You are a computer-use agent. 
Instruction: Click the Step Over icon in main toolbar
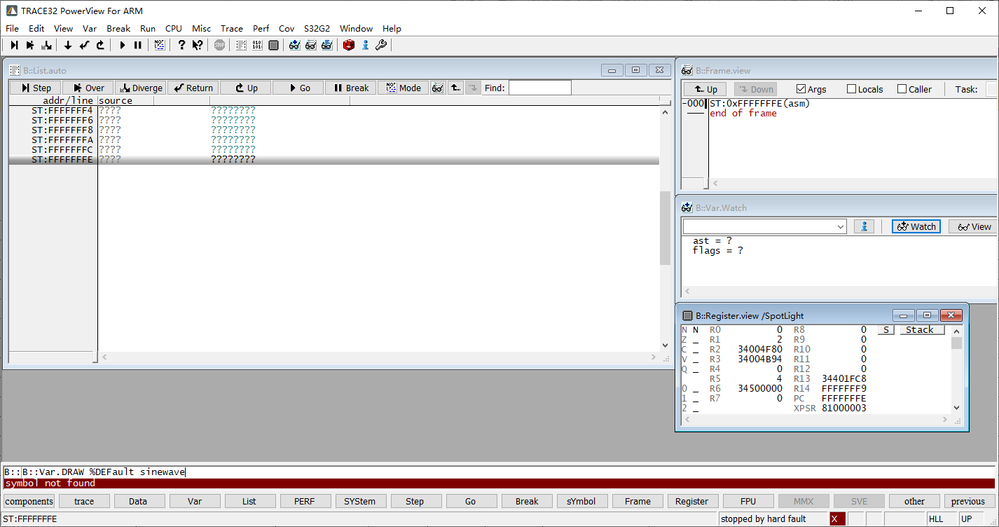[30, 45]
